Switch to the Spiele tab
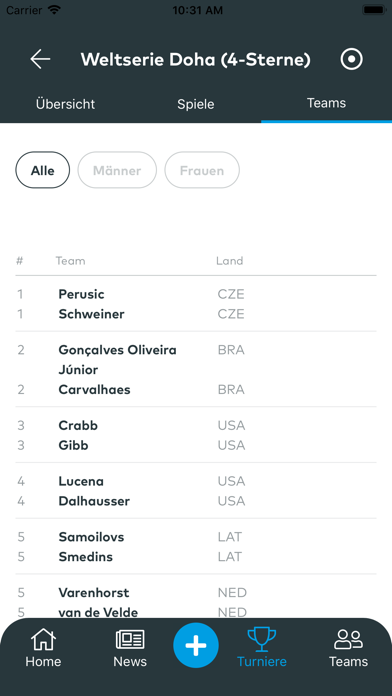This screenshot has width=392, height=696. (196, 104)
